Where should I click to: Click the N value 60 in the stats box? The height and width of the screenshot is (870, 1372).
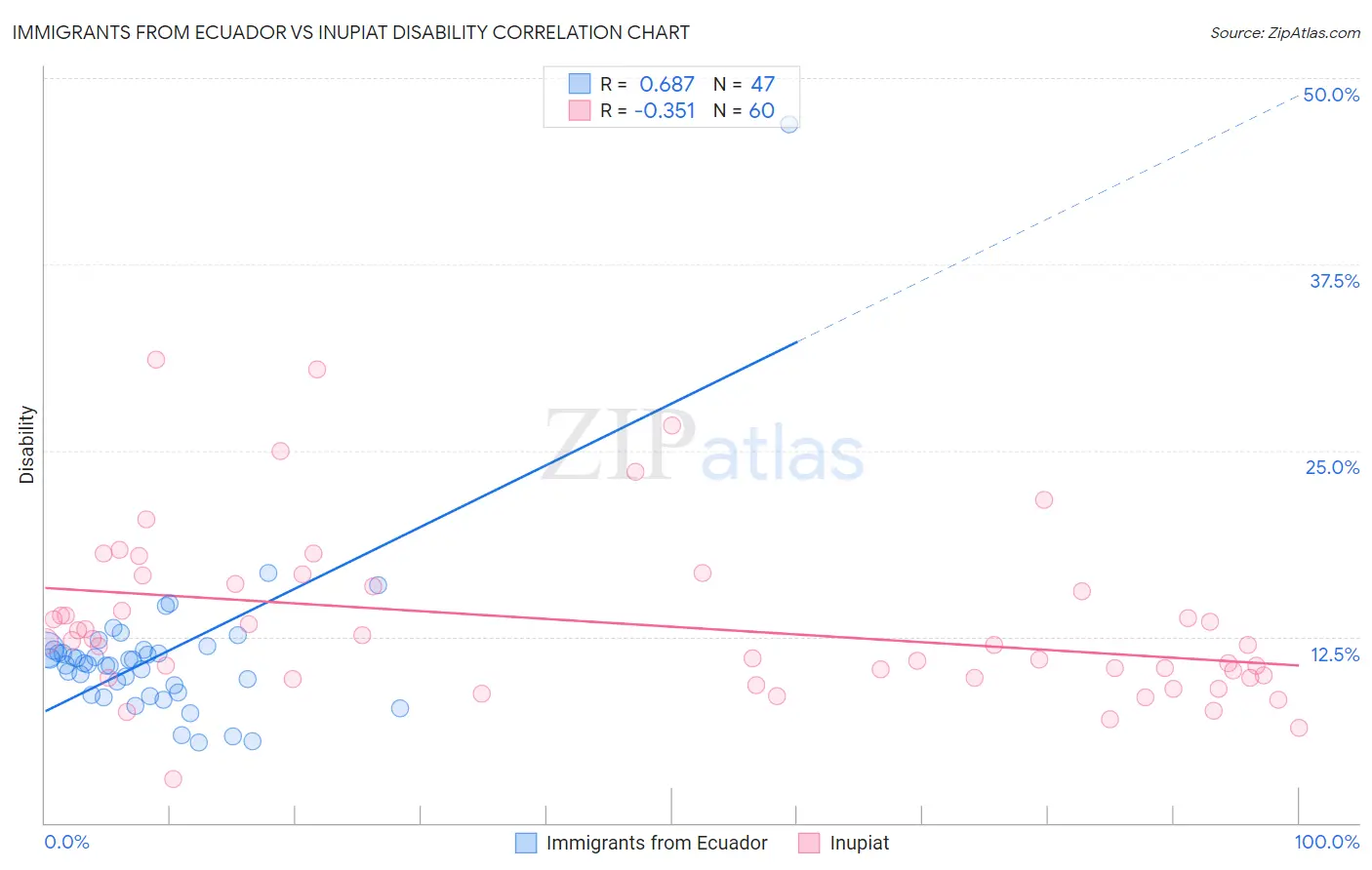(x=761, y=110)
